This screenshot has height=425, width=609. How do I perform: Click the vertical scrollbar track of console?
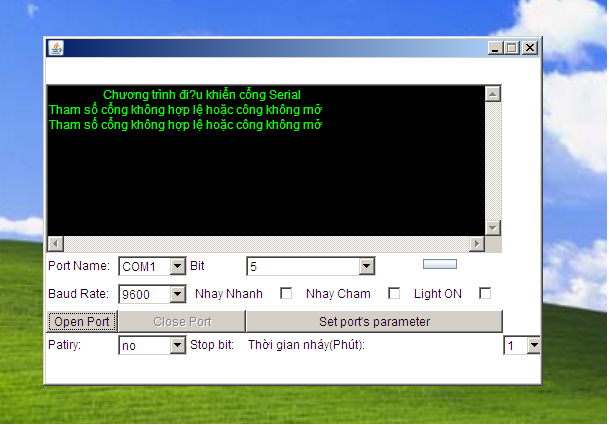[x=493, y=161]
